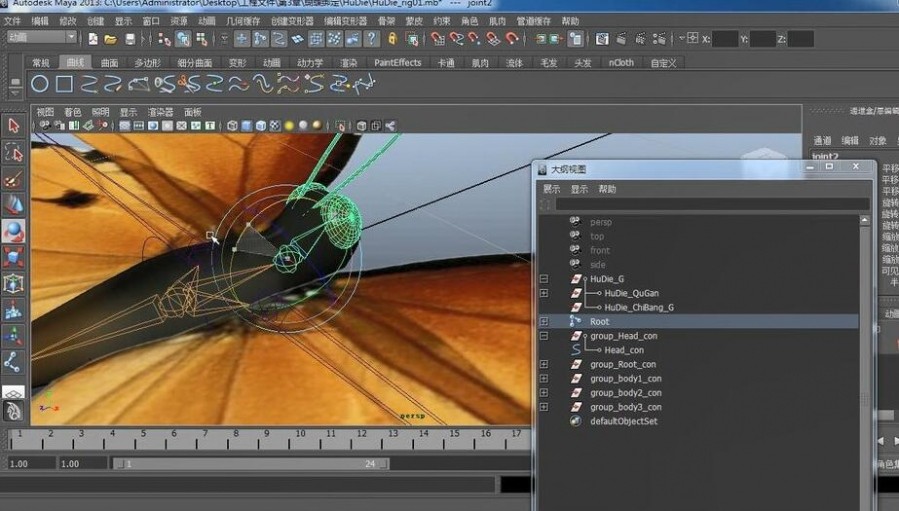Open a scene with the folder icon
899x511 pixels.
(111, 39)
